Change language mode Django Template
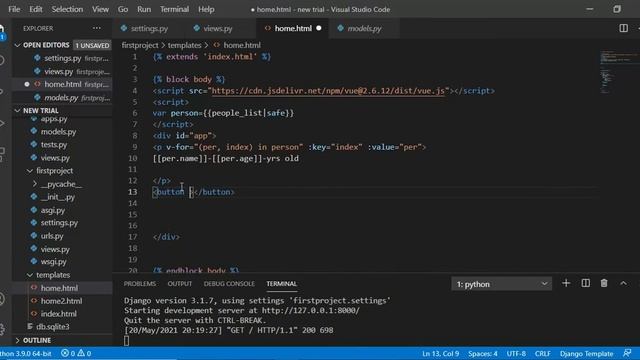The height and width of the screenshot is (360, 640). click(x=587, y=353)
